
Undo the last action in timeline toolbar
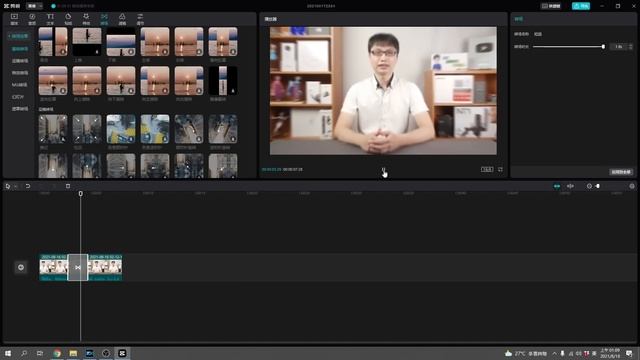[x=28, y=186]
